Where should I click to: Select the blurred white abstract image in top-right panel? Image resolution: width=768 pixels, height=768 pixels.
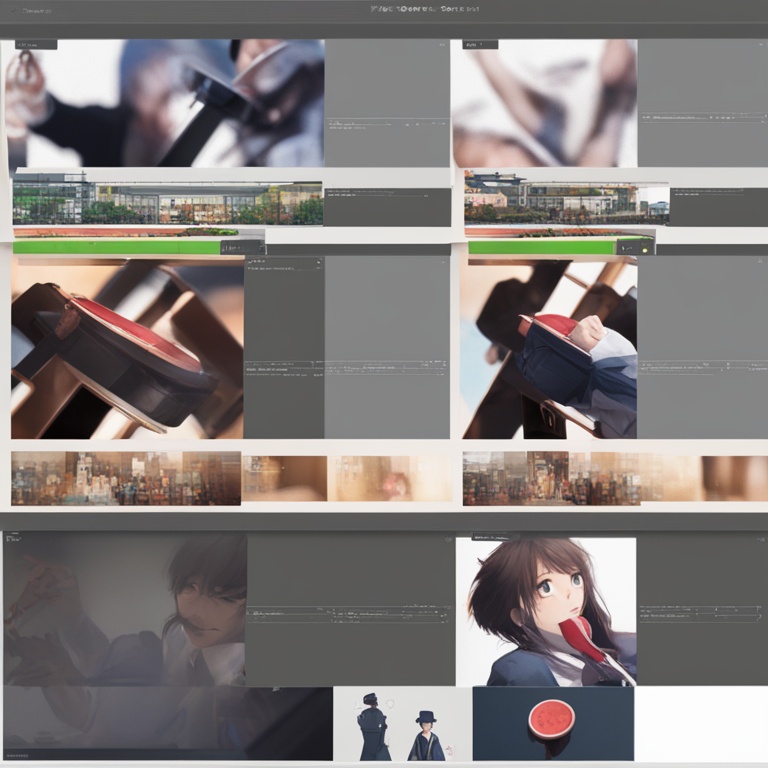[x=545, y=103]
